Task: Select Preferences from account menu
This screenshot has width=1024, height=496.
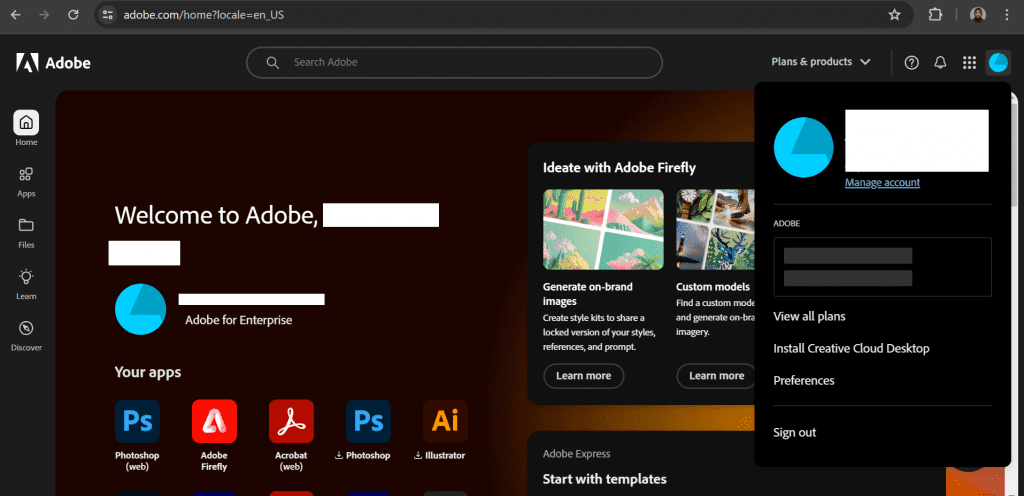Action: (803, 381)
